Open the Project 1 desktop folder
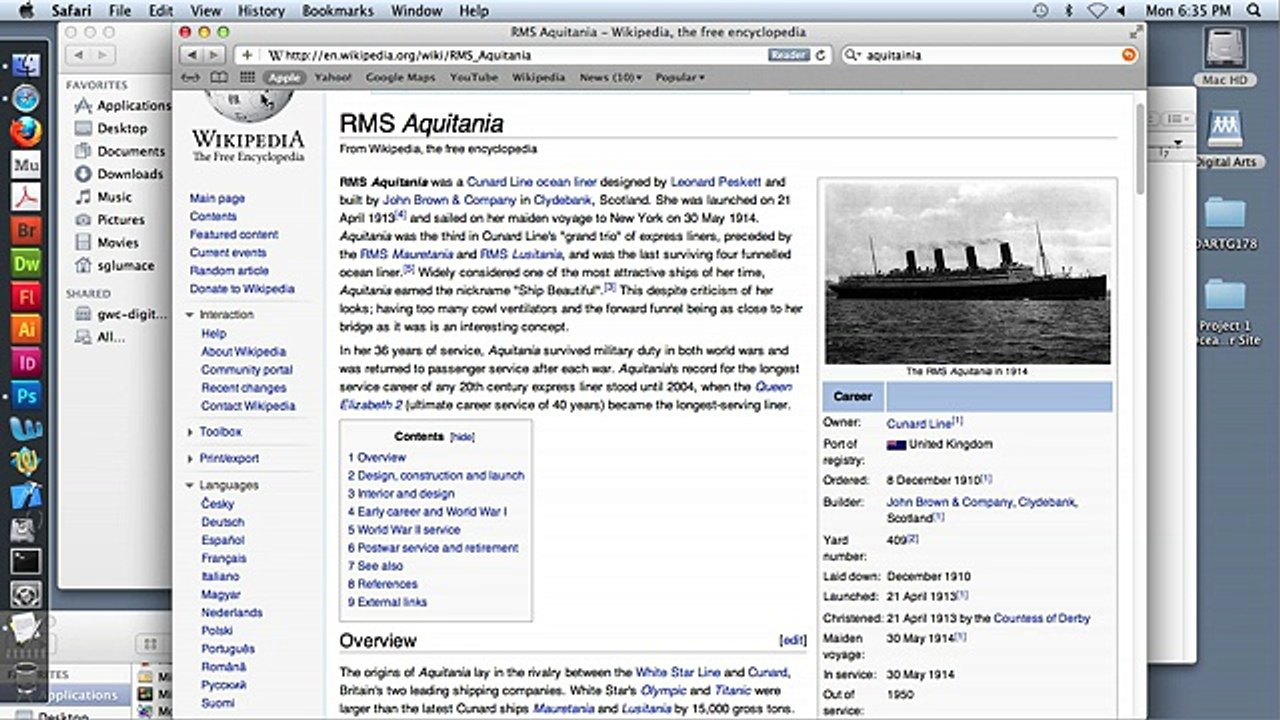Viewport: 1280px width, 720px height. pos(1226,312)
